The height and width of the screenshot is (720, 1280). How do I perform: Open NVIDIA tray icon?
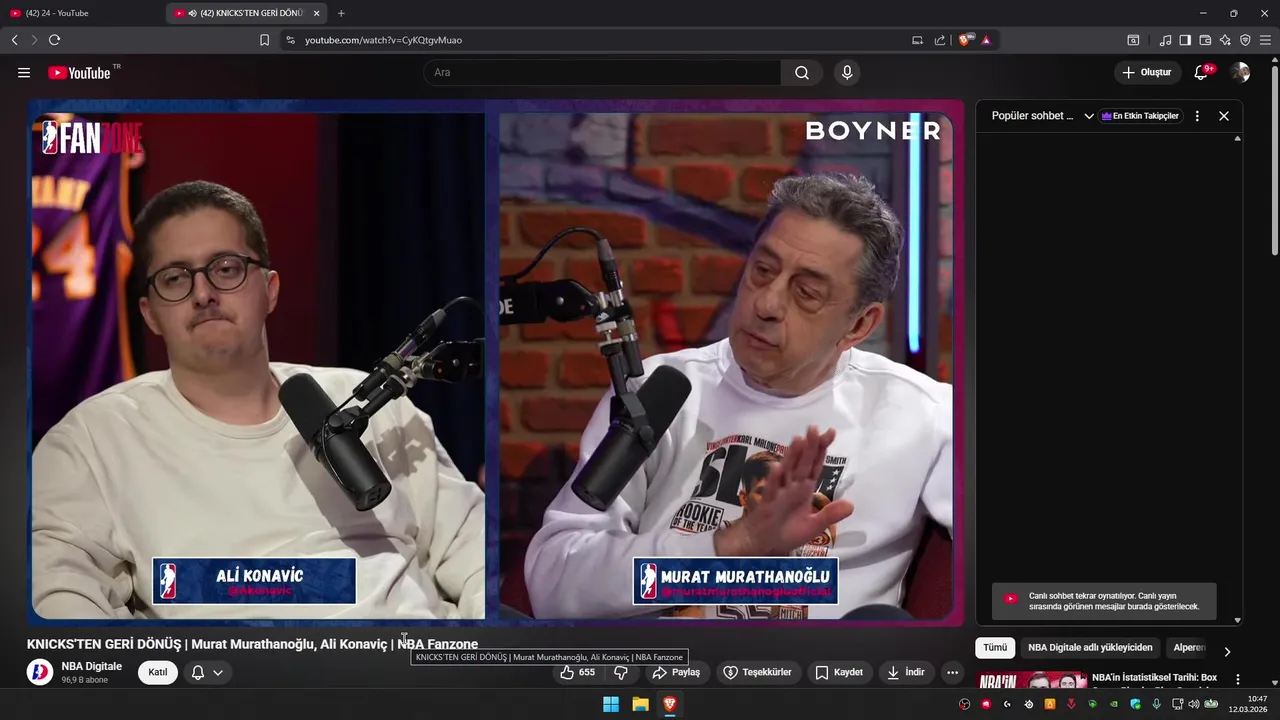tap(1113, 704)
